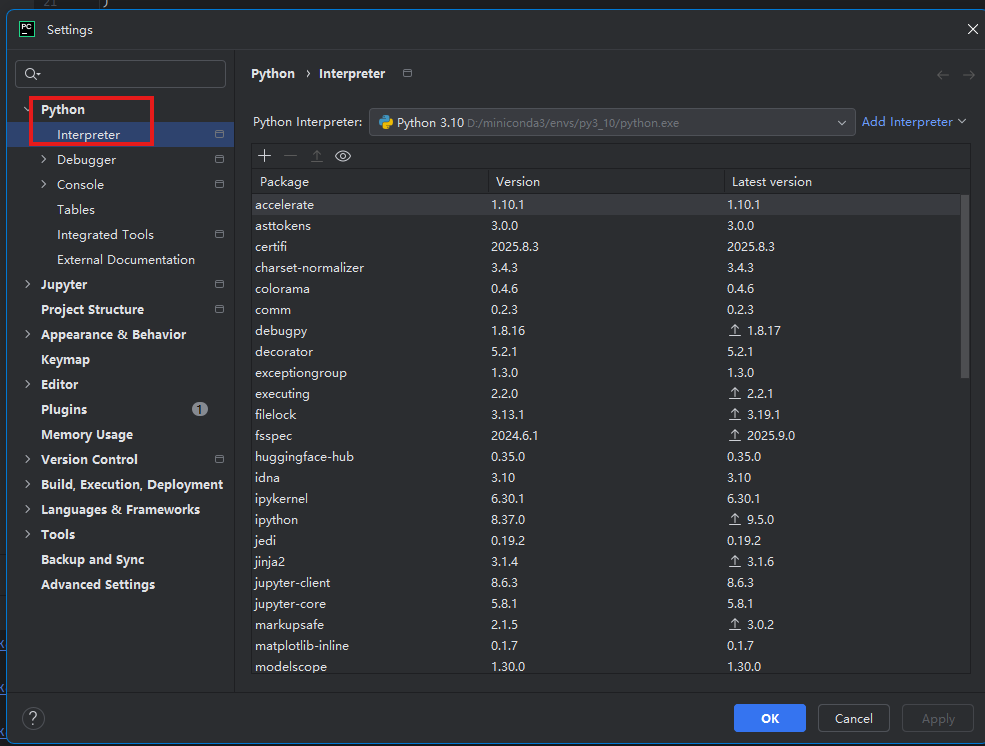Toggle show early releases eye icon

(x=343, y=156)
